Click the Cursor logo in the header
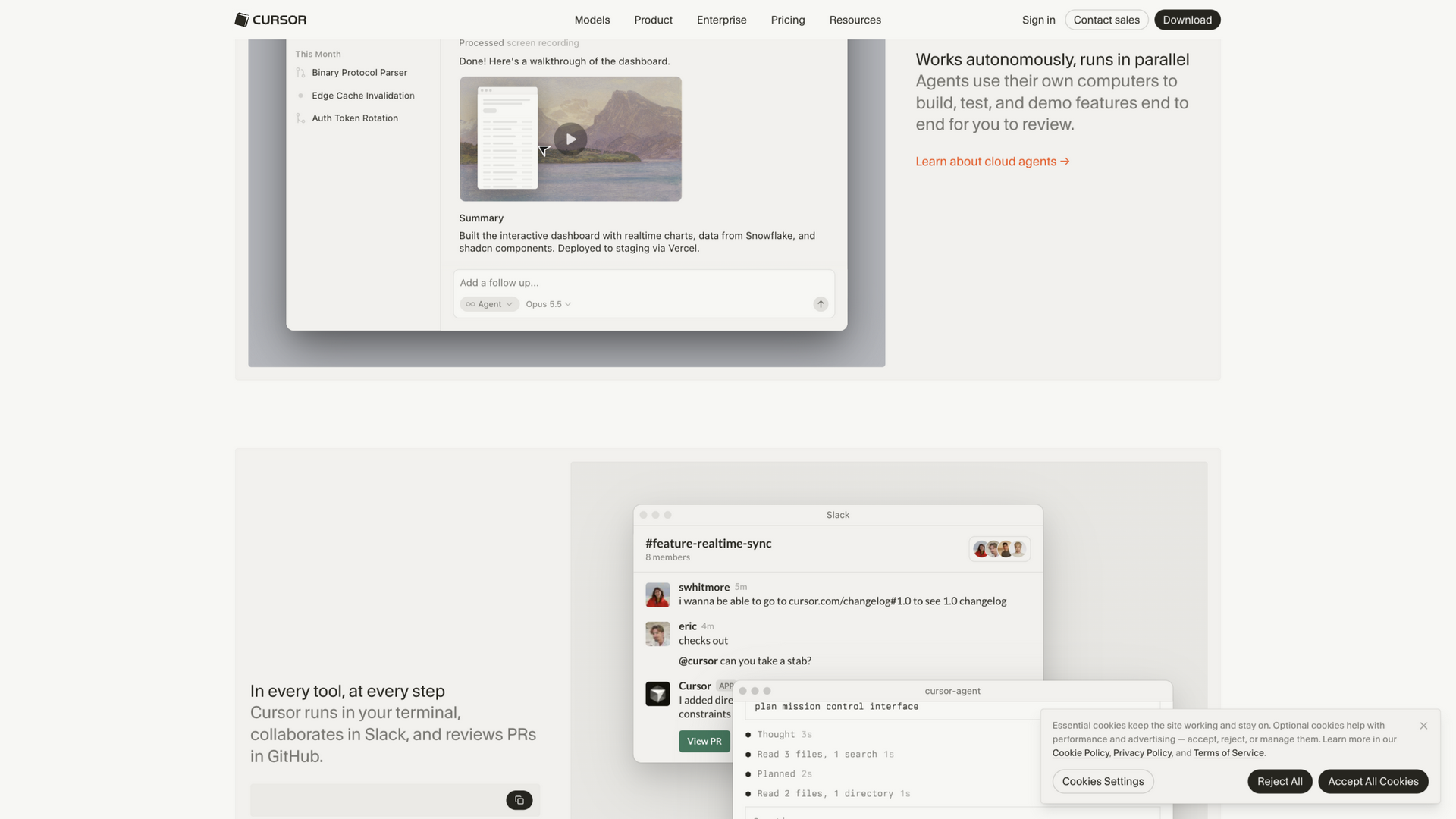1456x819 pixels. pyautogui.click(x=271, y=20)
